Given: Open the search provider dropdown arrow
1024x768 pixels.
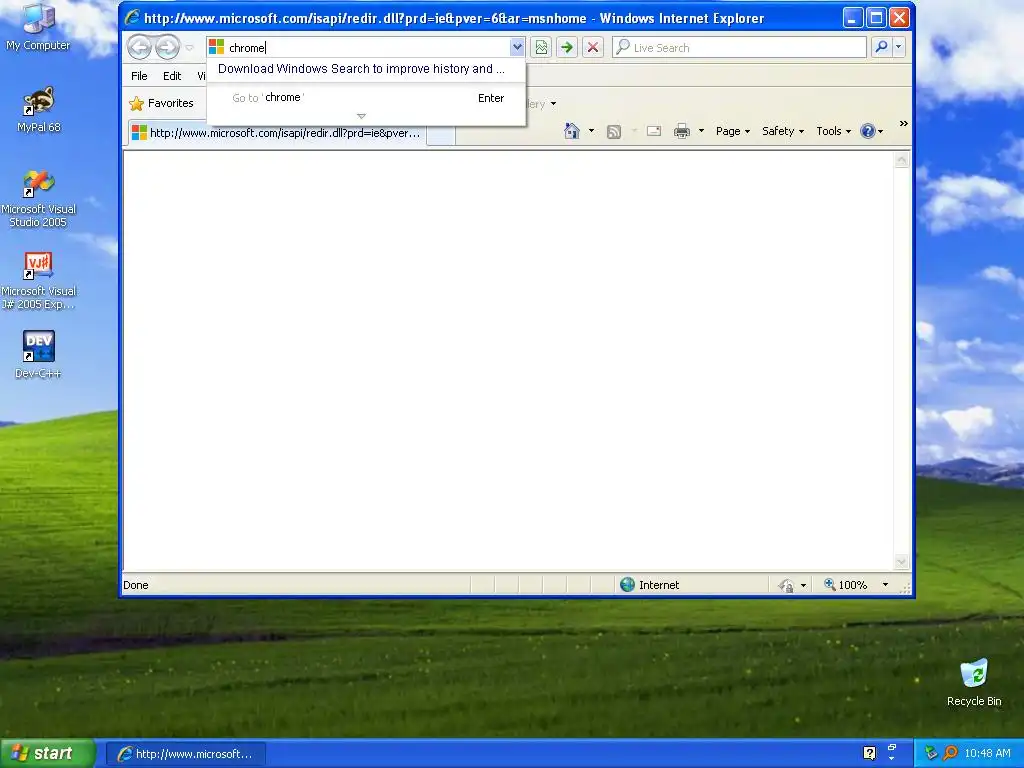Looking at the screenshot, I should 899,46.
